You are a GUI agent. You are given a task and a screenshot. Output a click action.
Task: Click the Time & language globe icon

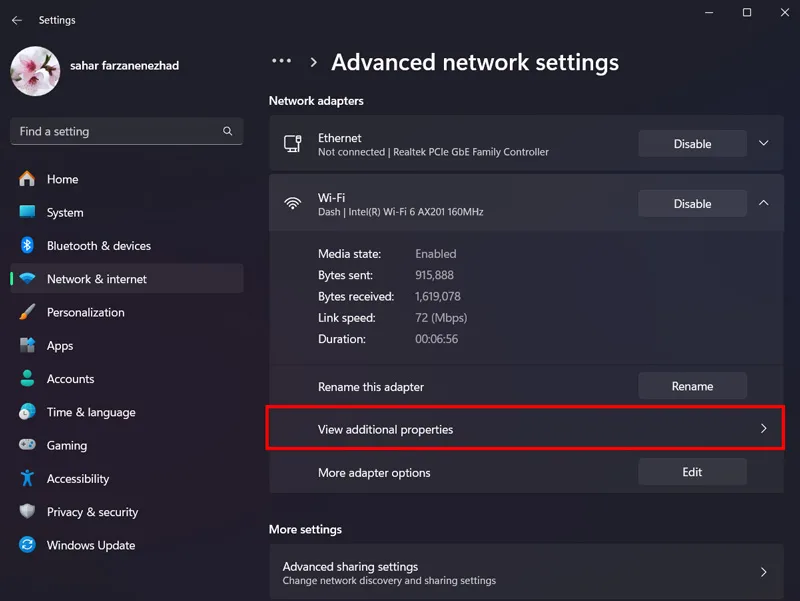pyautogui.click(x=28, y=412)
